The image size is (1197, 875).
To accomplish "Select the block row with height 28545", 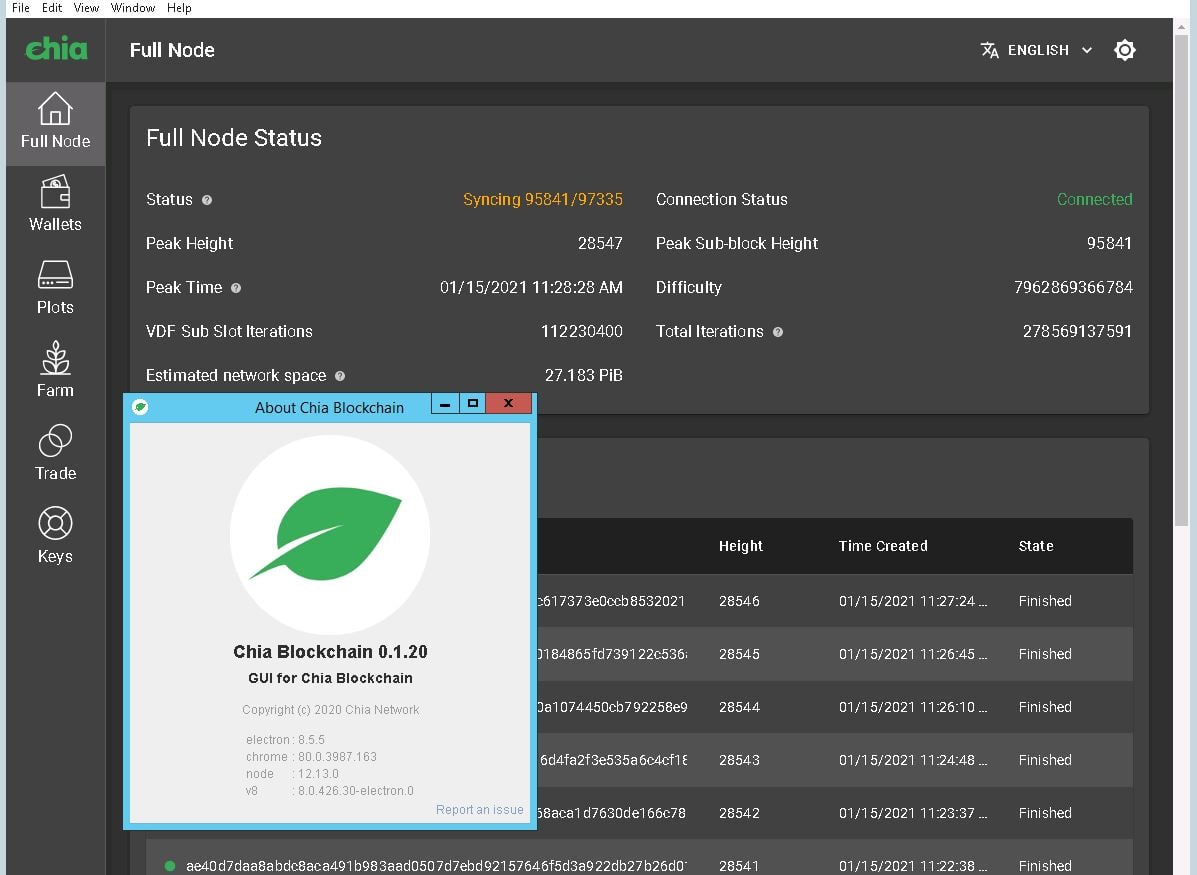I will (835, 654).
